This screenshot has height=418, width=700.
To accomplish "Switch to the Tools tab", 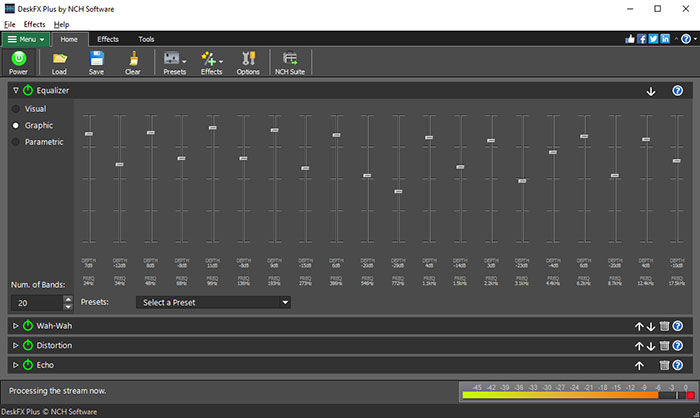I will click(146, 39).
